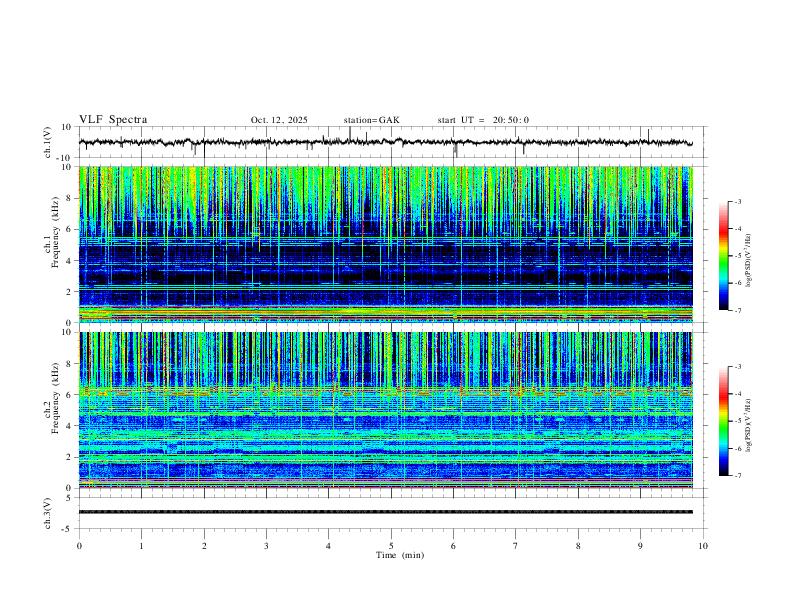
Task: Click the upper log(PSD) colorbar title
Action: [749, 260]
